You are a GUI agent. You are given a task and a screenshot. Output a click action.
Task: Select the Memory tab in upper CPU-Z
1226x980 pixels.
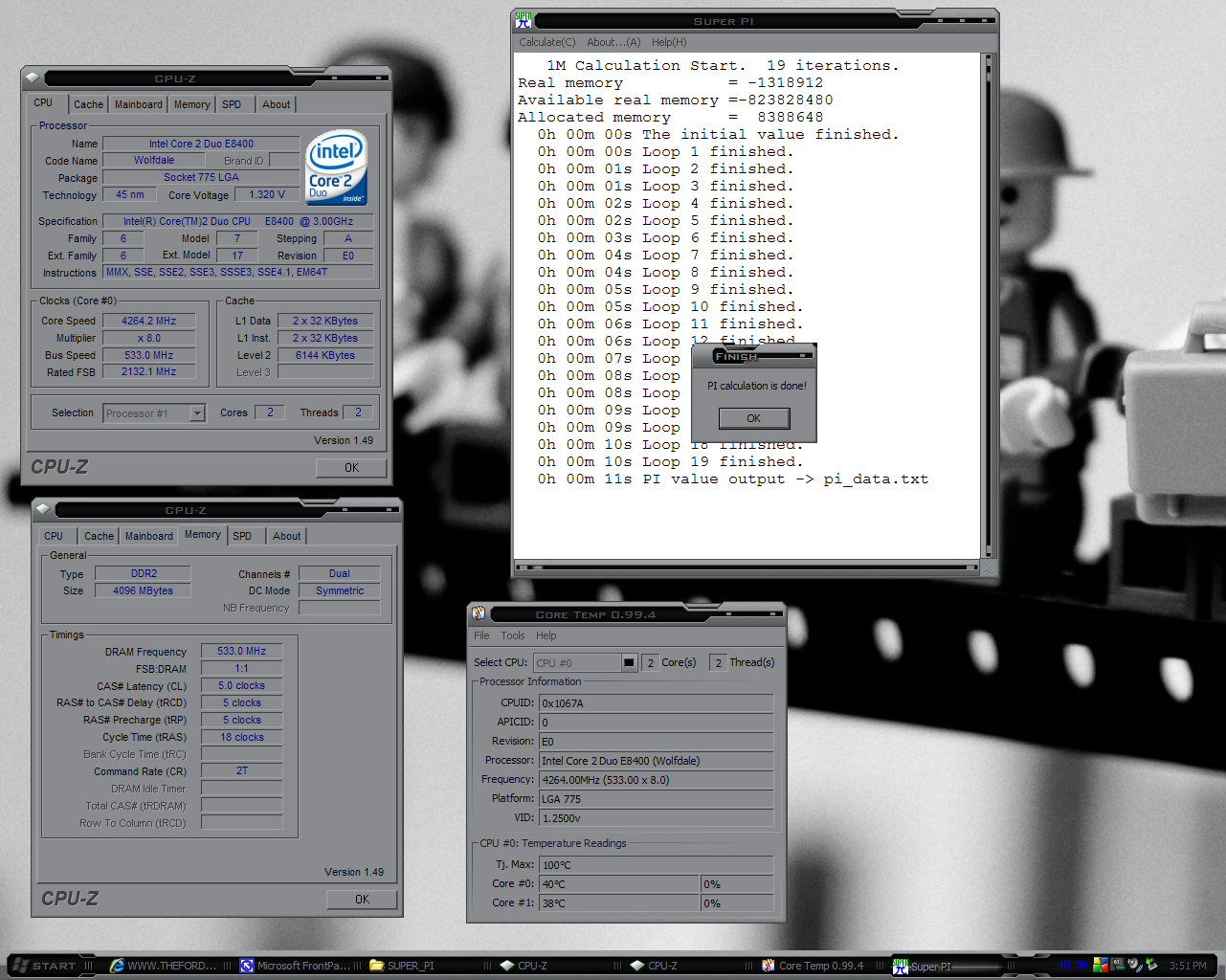(x=192, y=104)
